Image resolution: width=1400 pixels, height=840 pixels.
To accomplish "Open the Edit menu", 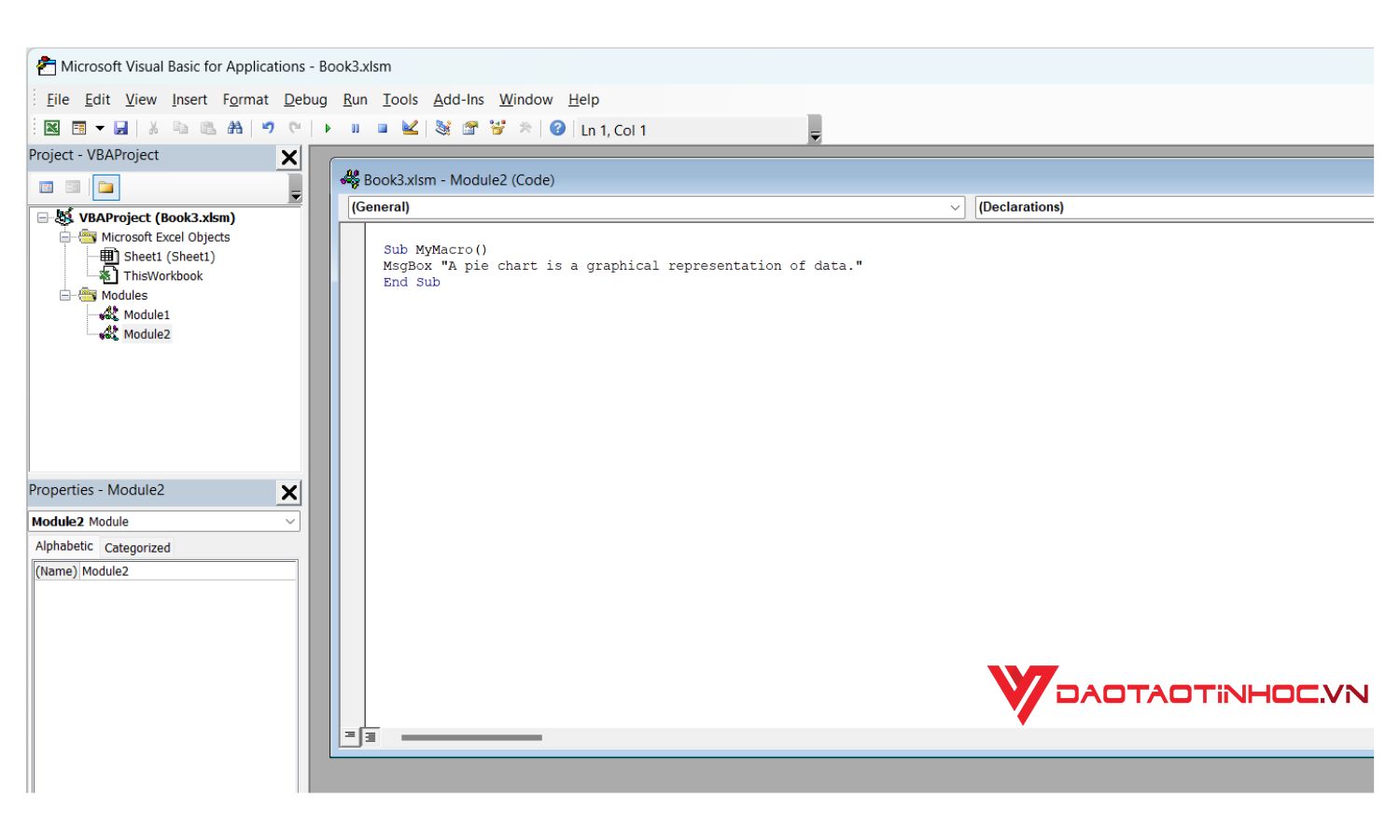I will tap(97, 99).
